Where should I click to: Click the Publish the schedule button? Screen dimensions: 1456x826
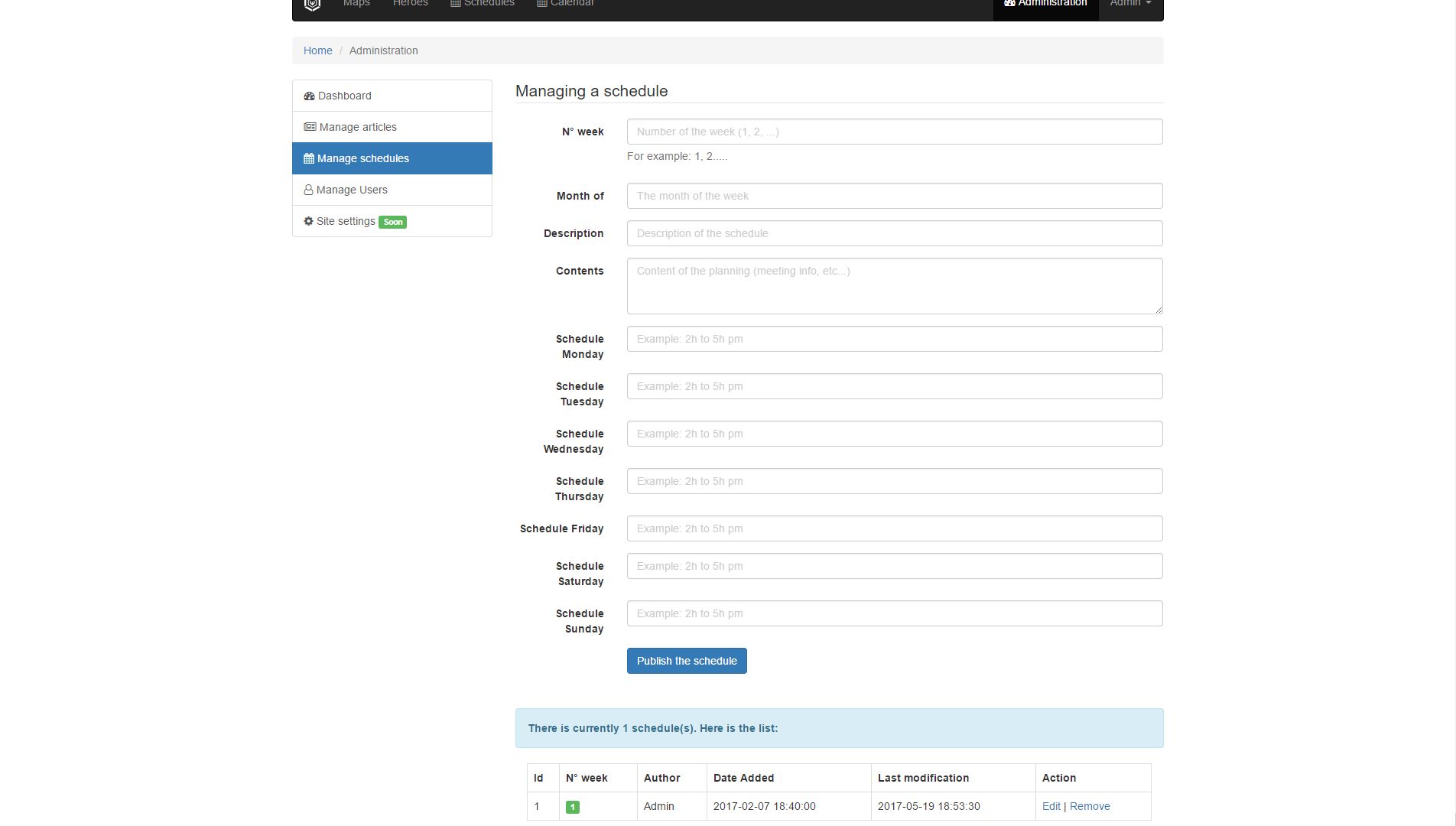[x=687, y=661]
